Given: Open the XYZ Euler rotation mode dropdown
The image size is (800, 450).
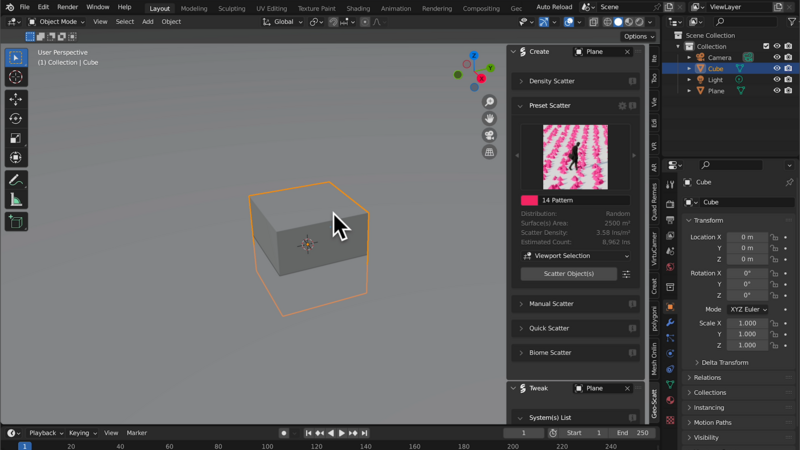Looking at the screenshot, I should [x=747, y=309].
